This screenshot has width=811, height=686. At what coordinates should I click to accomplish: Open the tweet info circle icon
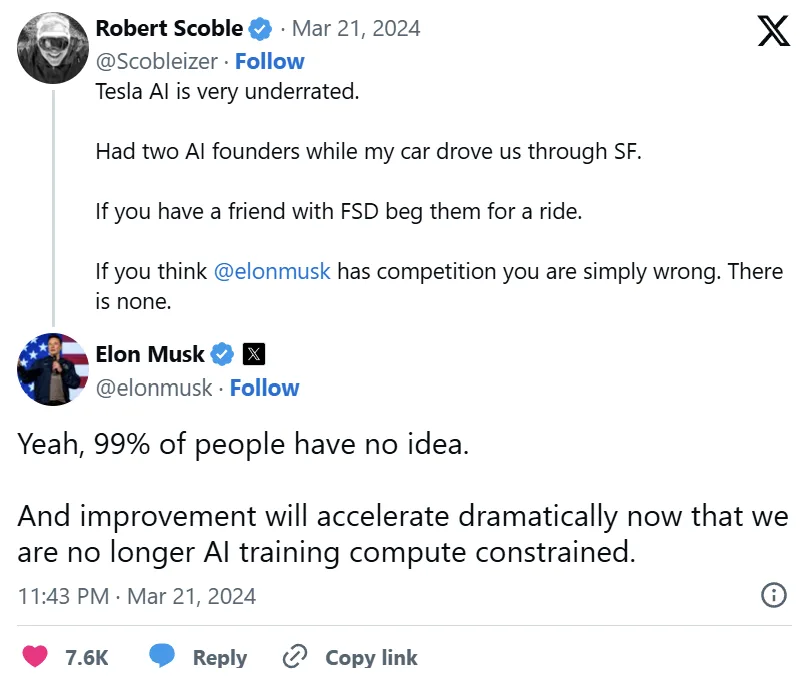774,595
